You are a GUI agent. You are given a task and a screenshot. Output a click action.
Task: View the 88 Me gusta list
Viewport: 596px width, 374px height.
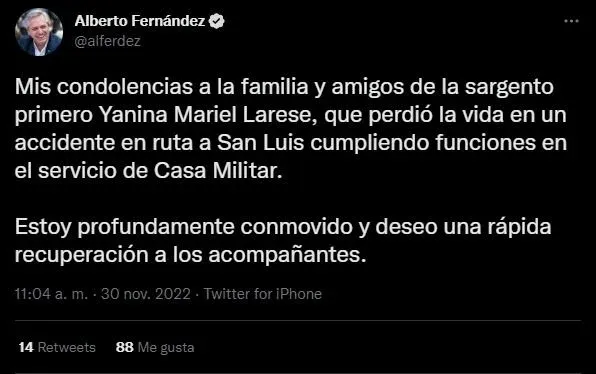tap(155, 347)
